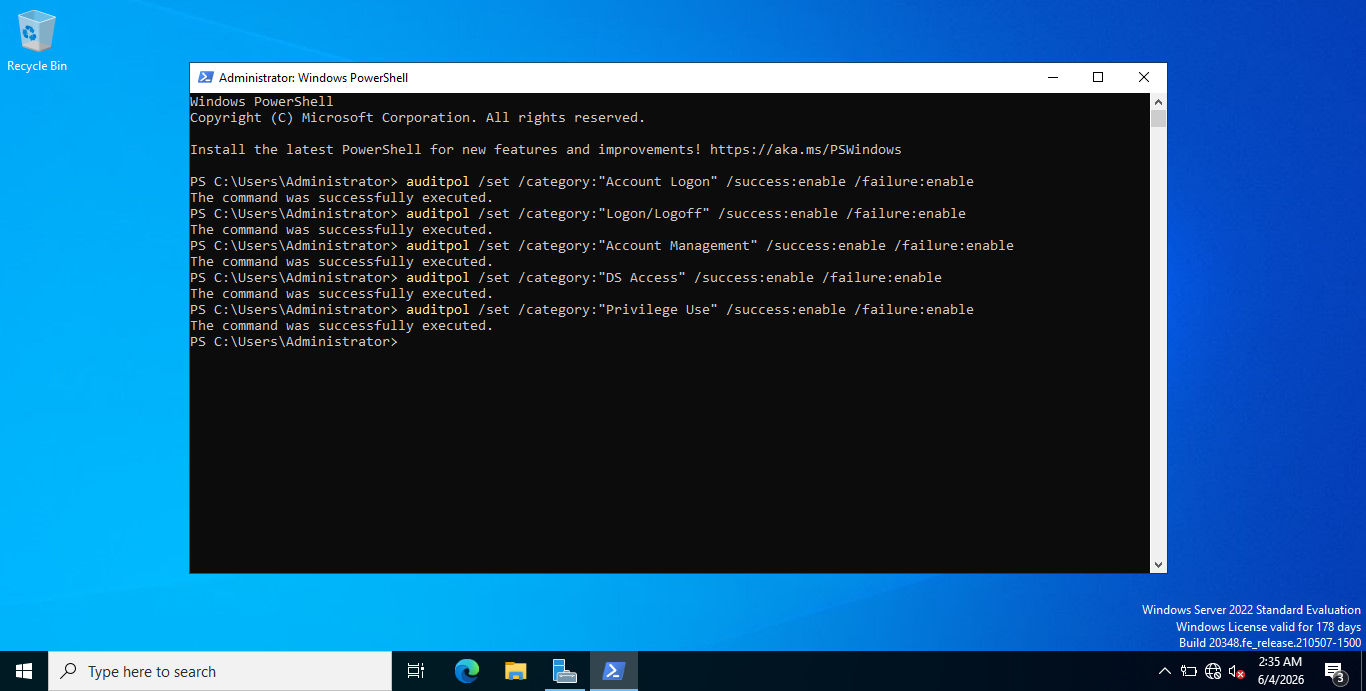Click the PowerShell scrollbar up arrow

pos(1158,101)
